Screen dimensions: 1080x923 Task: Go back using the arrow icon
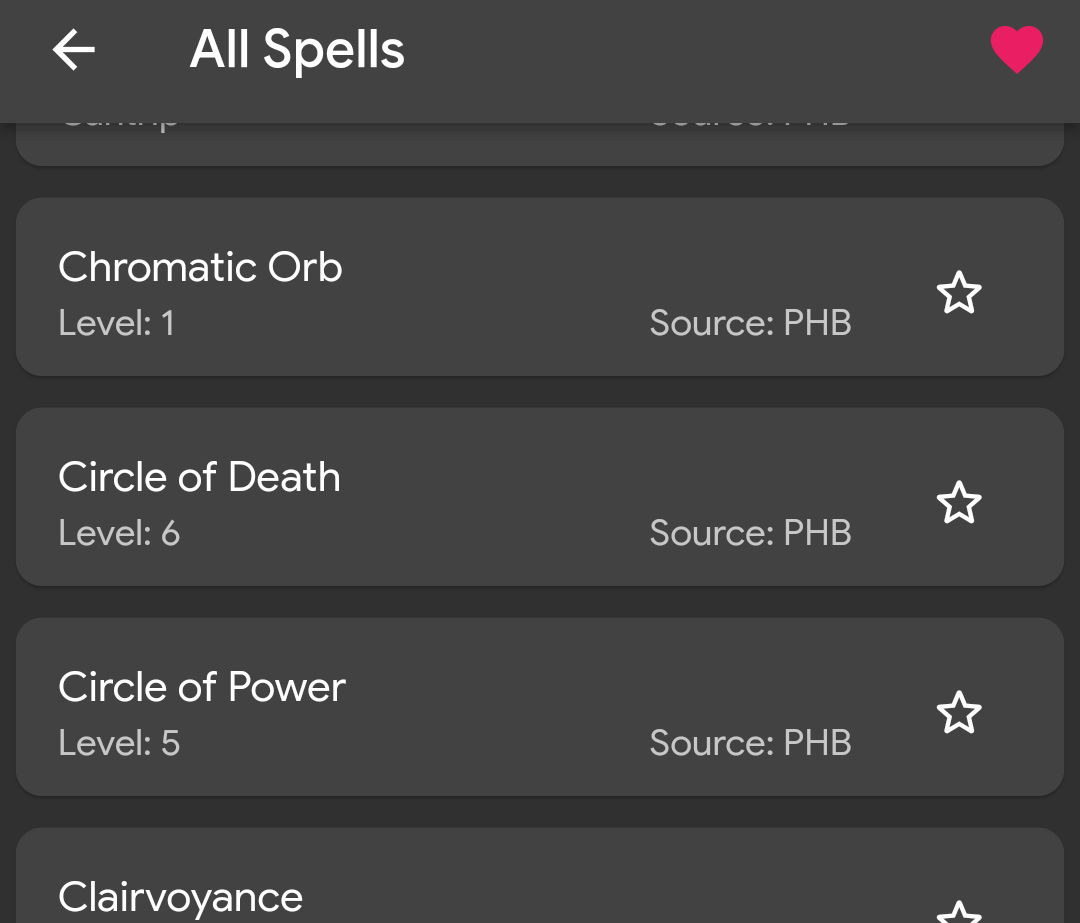[x=74, y=50]
